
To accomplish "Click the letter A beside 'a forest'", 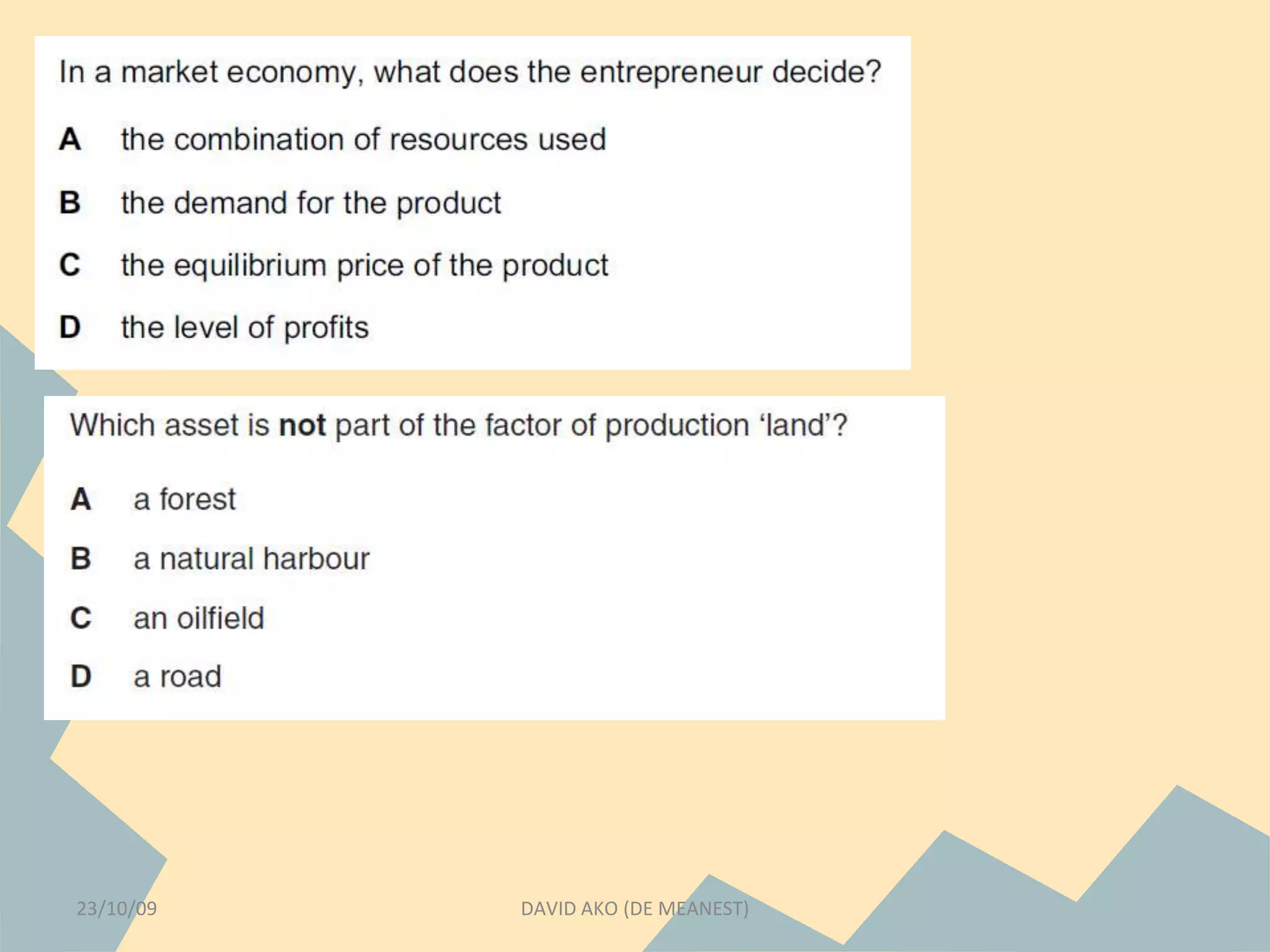I will pos(81,500).
